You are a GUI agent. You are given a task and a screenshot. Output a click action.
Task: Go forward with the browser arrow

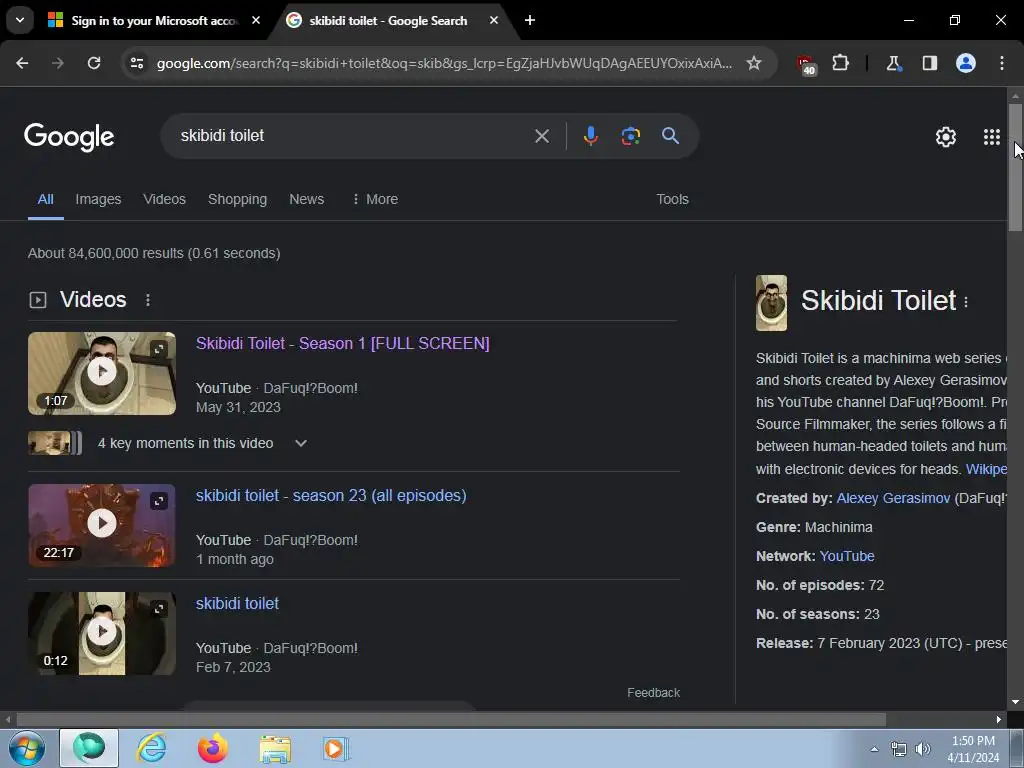point(58,63)
